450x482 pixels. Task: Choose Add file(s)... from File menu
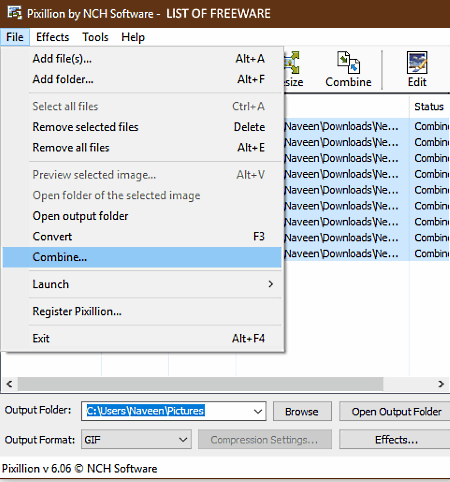tap(142, 59)
